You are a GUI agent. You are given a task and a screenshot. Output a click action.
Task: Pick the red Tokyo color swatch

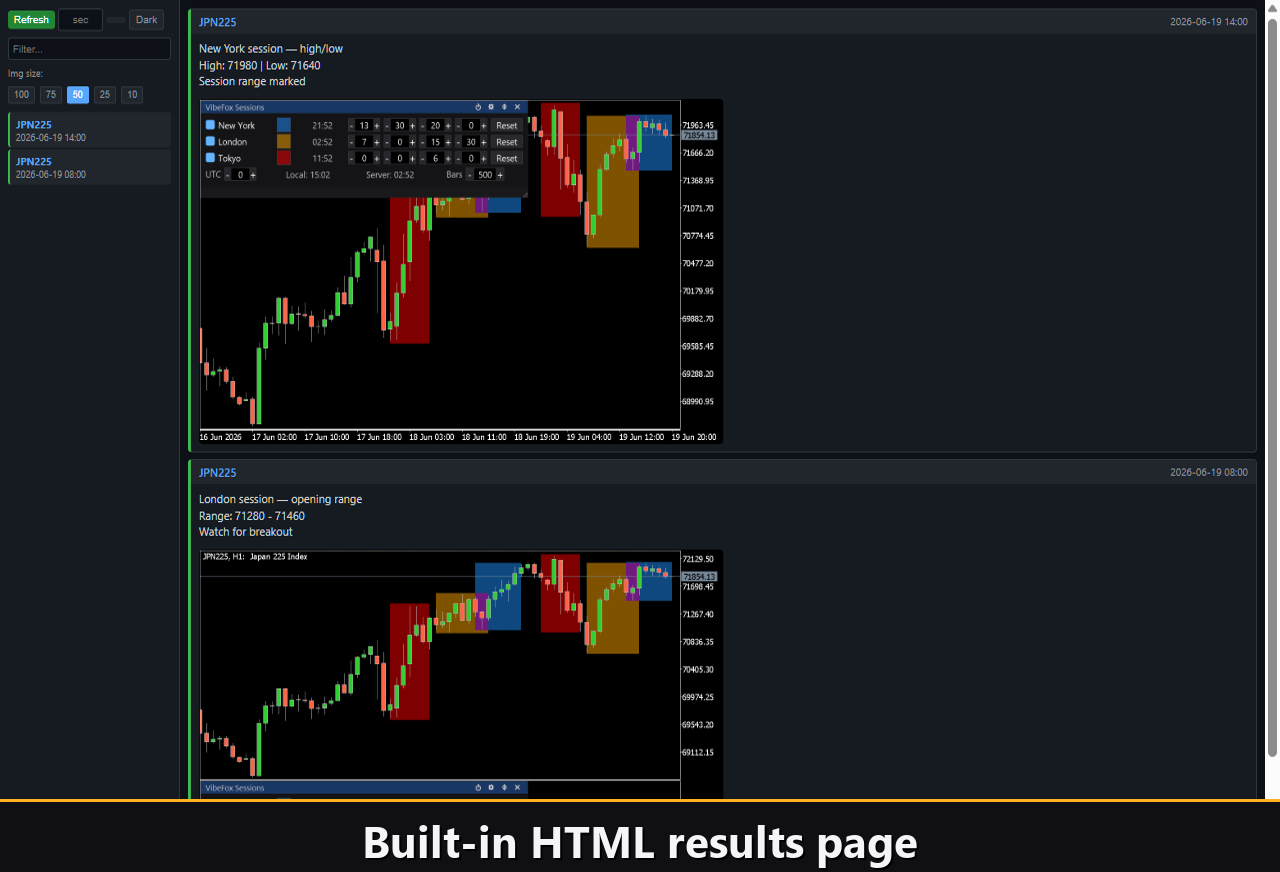284,158
